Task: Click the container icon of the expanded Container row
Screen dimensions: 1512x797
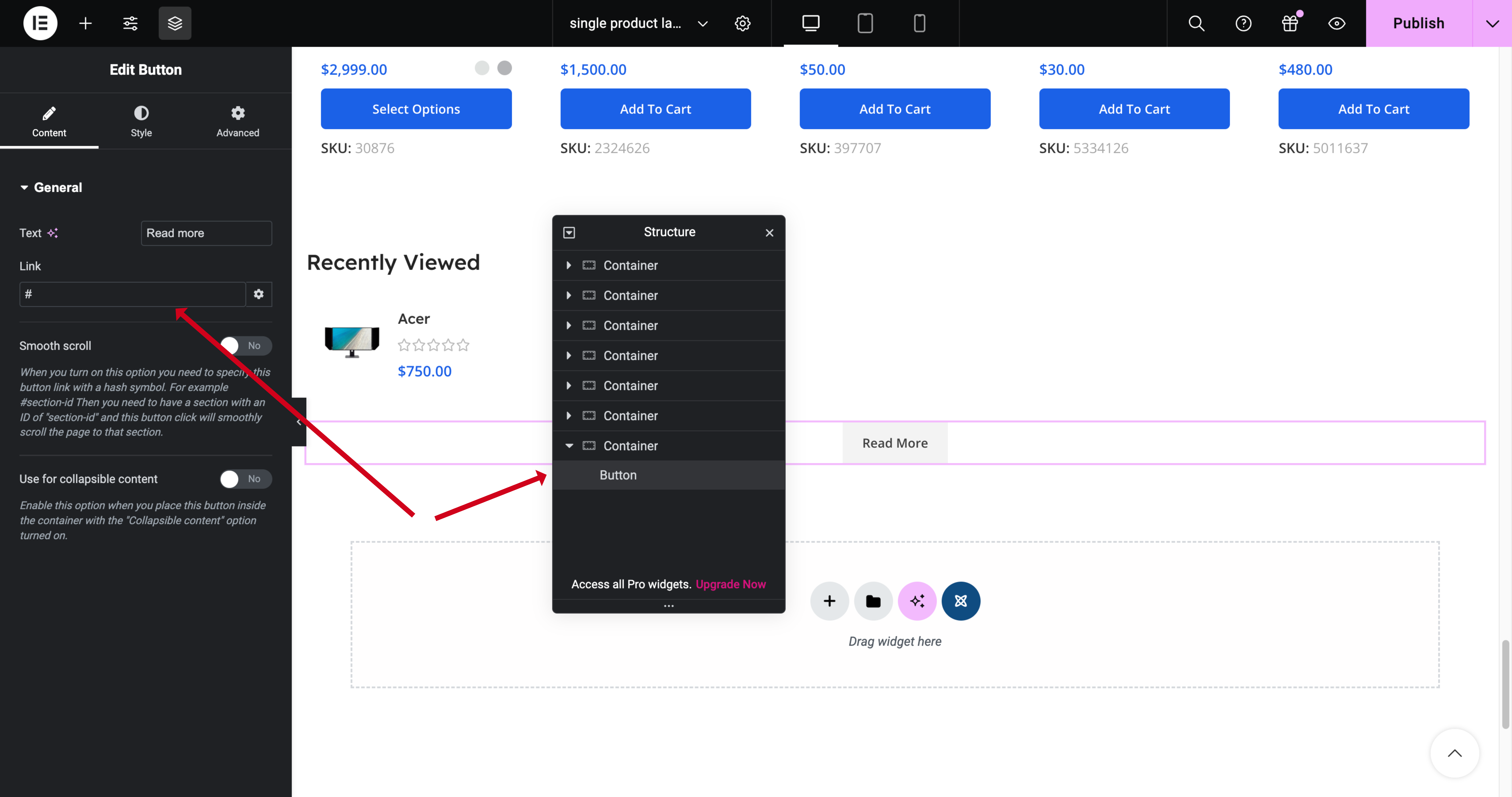Action: (x=589, y=446)
